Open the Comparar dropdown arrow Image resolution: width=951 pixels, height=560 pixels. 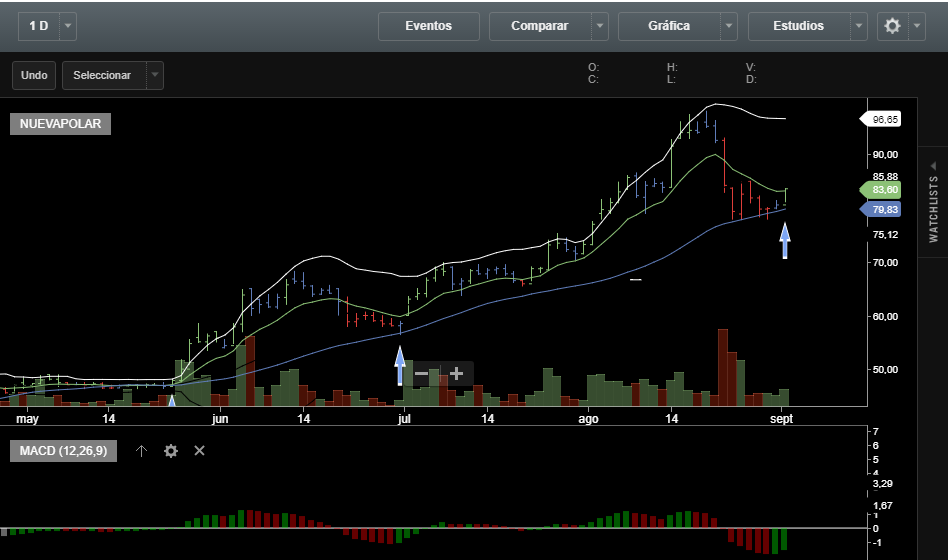[599, 26]
